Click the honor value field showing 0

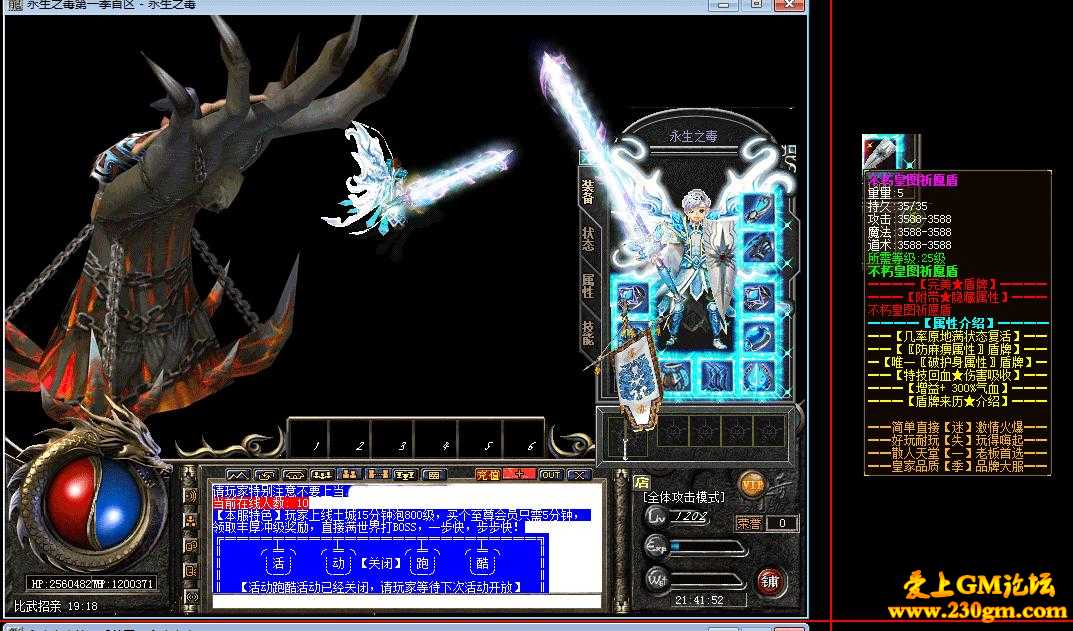point(781,524)
